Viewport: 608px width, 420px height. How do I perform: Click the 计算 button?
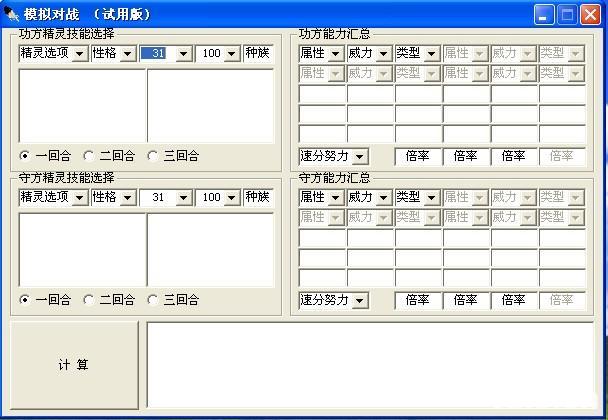(74, 365)
